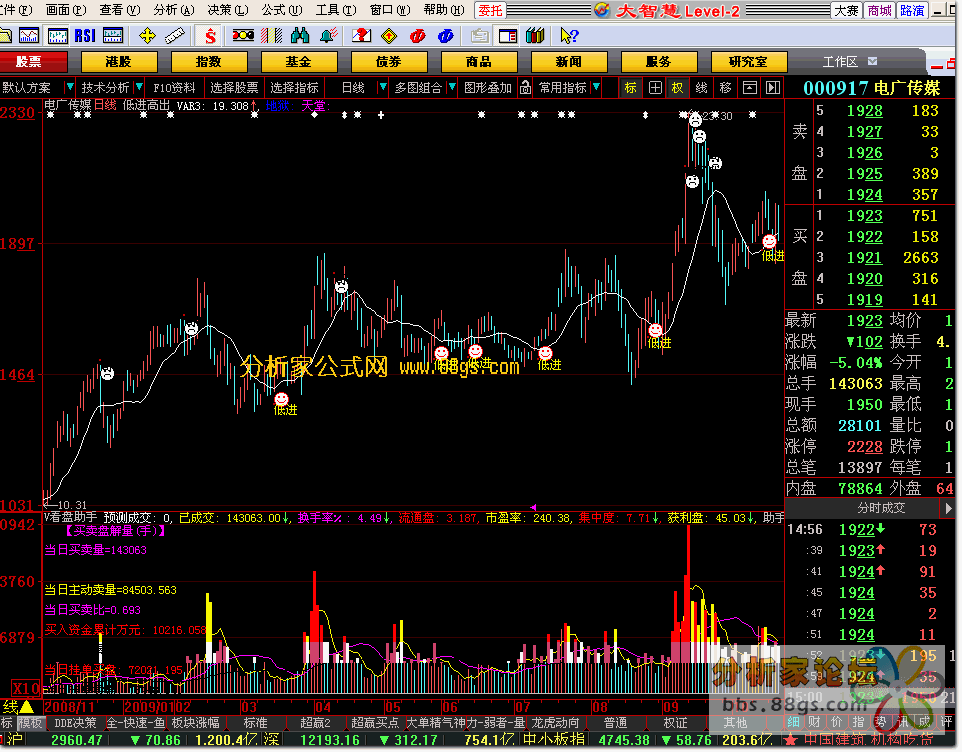Image resolution: width=962 pixels, height=752 pixels.
Task: Open the 窗口(W) menu
Action: pyautogui.click(x=390, y=10)
